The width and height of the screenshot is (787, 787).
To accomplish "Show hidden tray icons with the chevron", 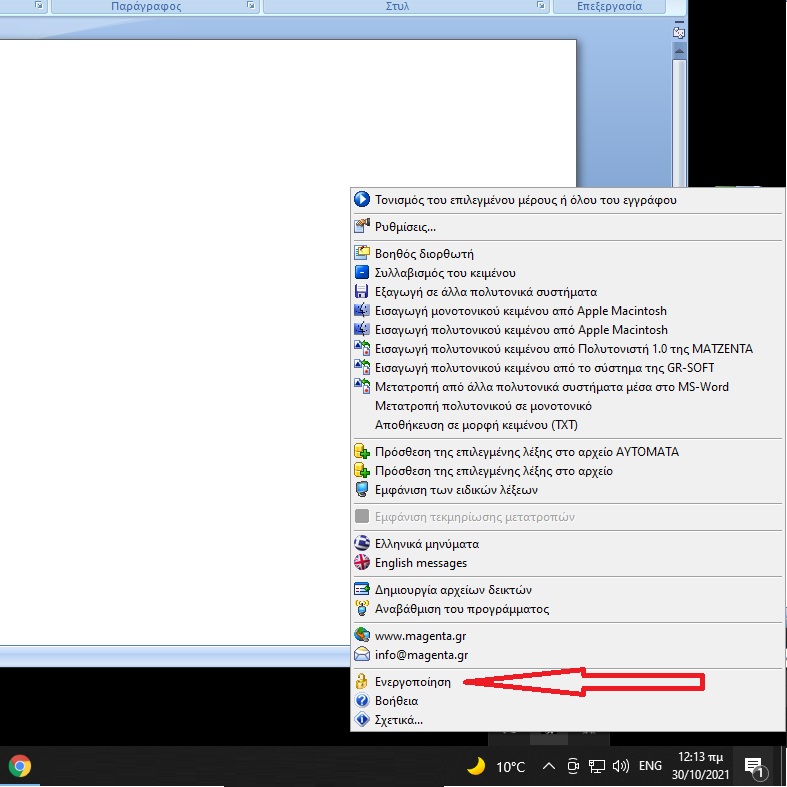I will click(548, 767).
